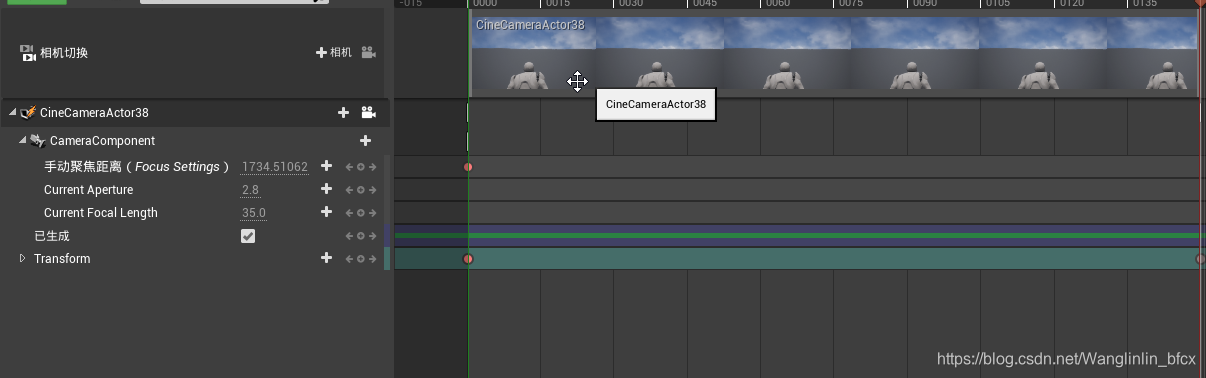Select the Transform keyframe at frame 0000
This screenshot has height=378, width=1206.
[468, 259]
